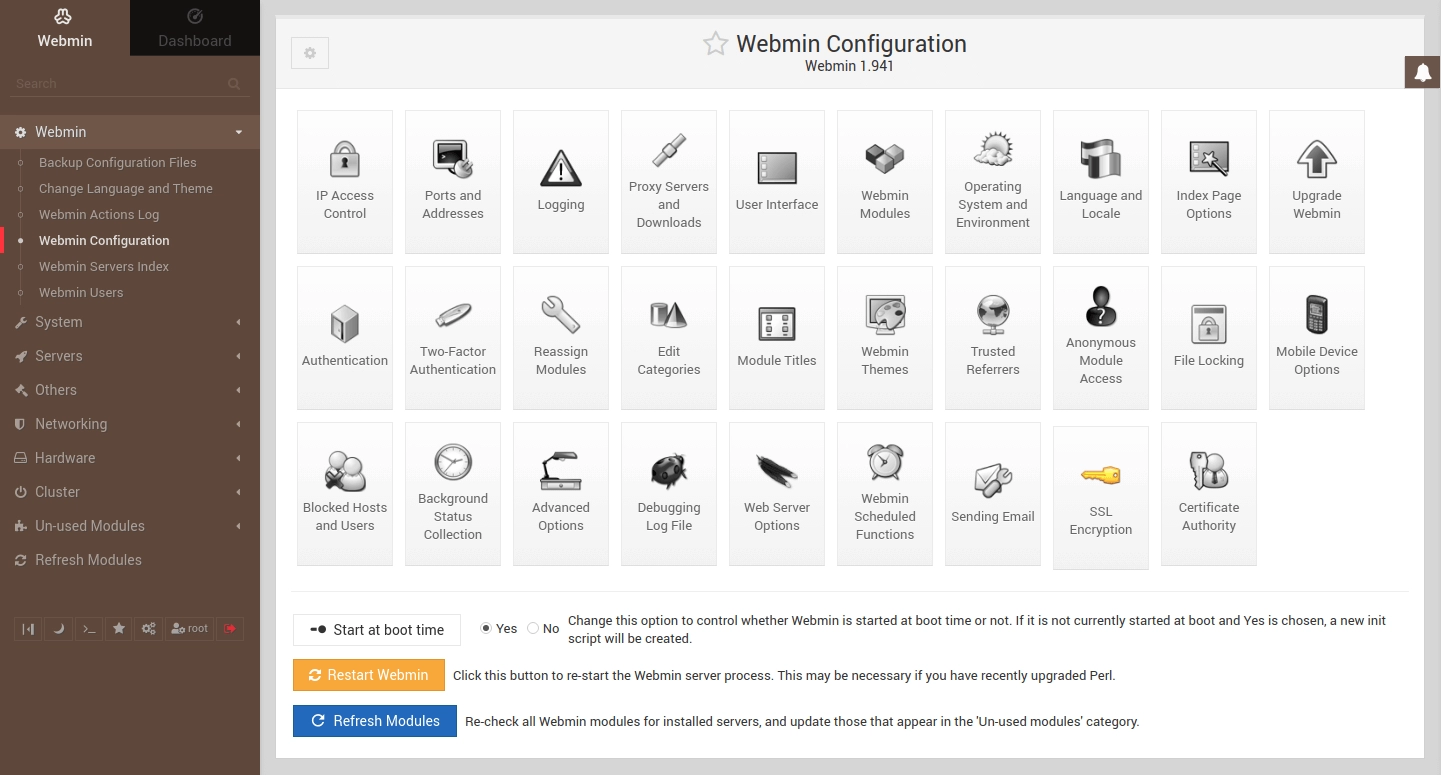This screenshot has width=1441, height=775.
Task: Click the sidebar search field
Action: 120,83
